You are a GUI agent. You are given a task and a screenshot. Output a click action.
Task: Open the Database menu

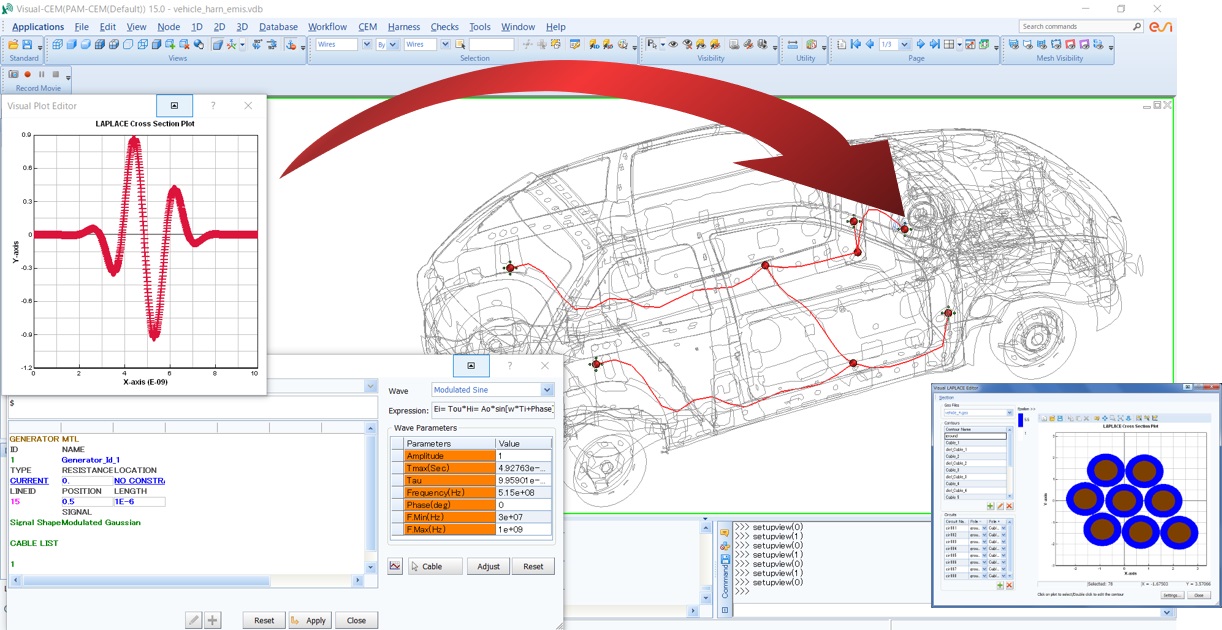tap(278, 27)
